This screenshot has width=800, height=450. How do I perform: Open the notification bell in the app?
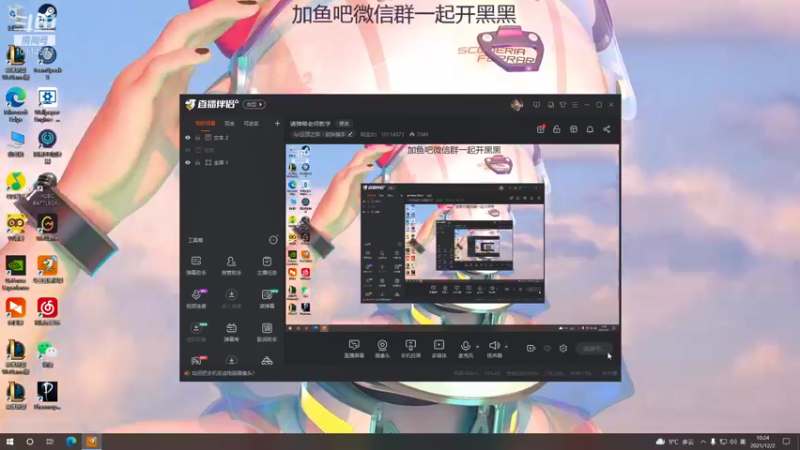[590, 129]
